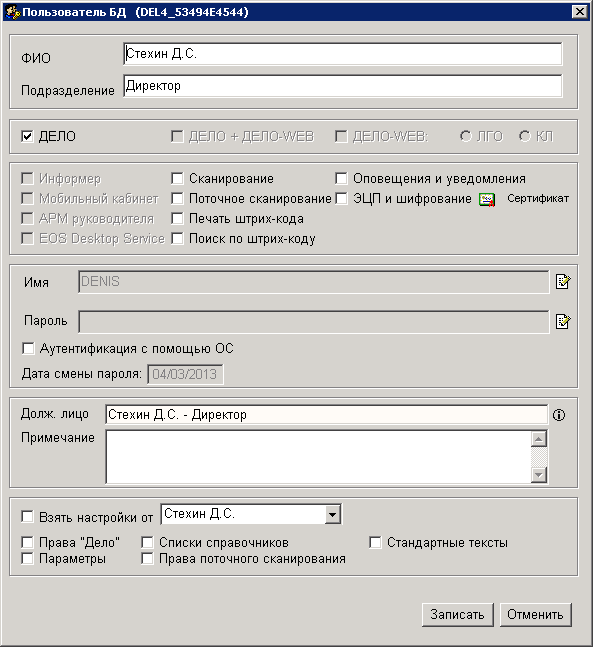Click the Записать button
Image resolution: width=593 pixels, height=647 pixels.
pos(458,615)
